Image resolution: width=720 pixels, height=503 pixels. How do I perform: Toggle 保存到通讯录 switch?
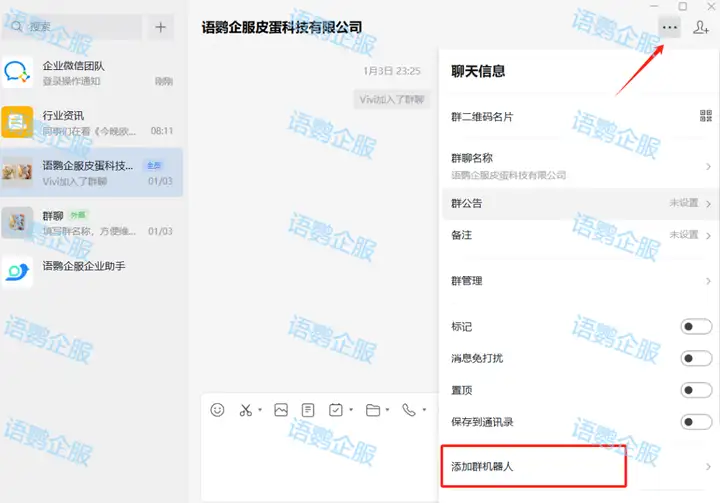[x=695, y=422]
